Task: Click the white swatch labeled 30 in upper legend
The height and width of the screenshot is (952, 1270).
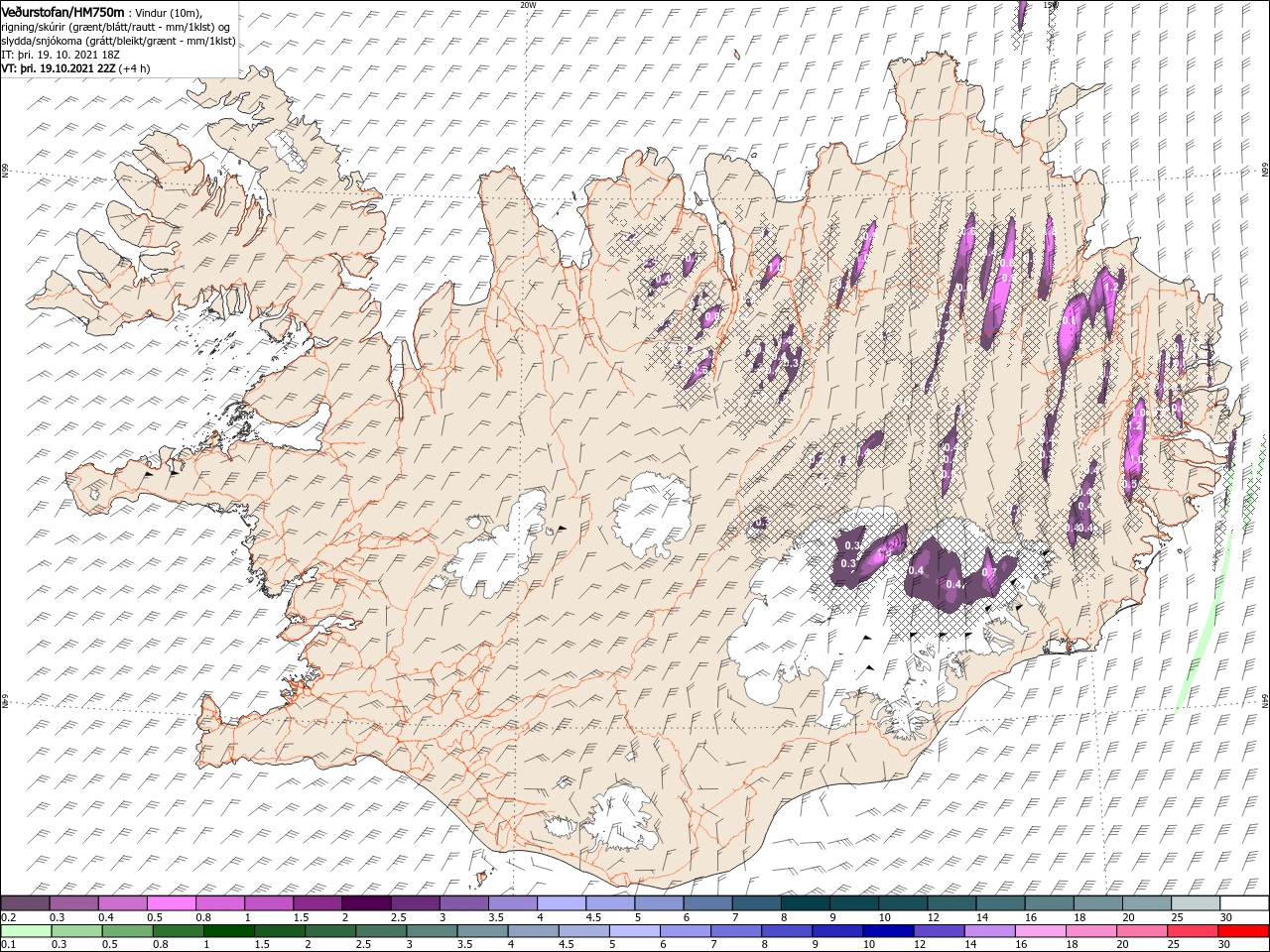Action: [x=1244, y=903]
